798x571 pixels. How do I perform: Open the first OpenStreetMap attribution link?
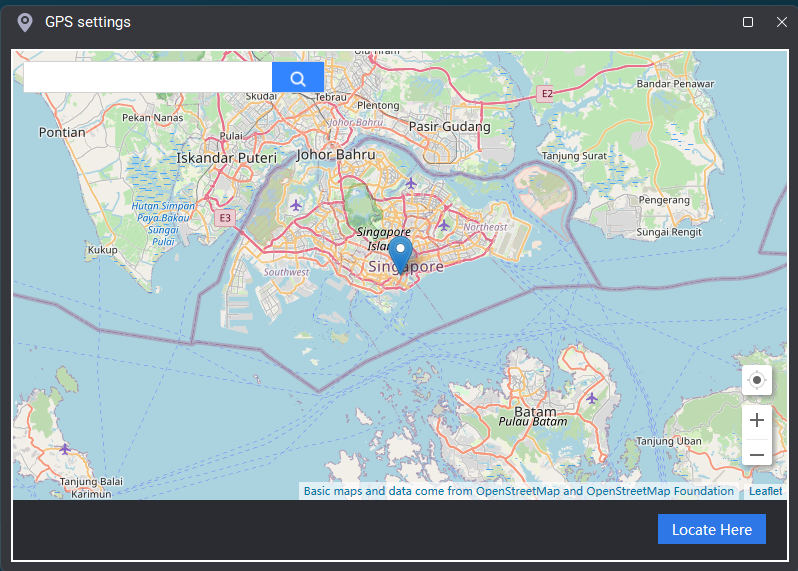coord(517,491)
